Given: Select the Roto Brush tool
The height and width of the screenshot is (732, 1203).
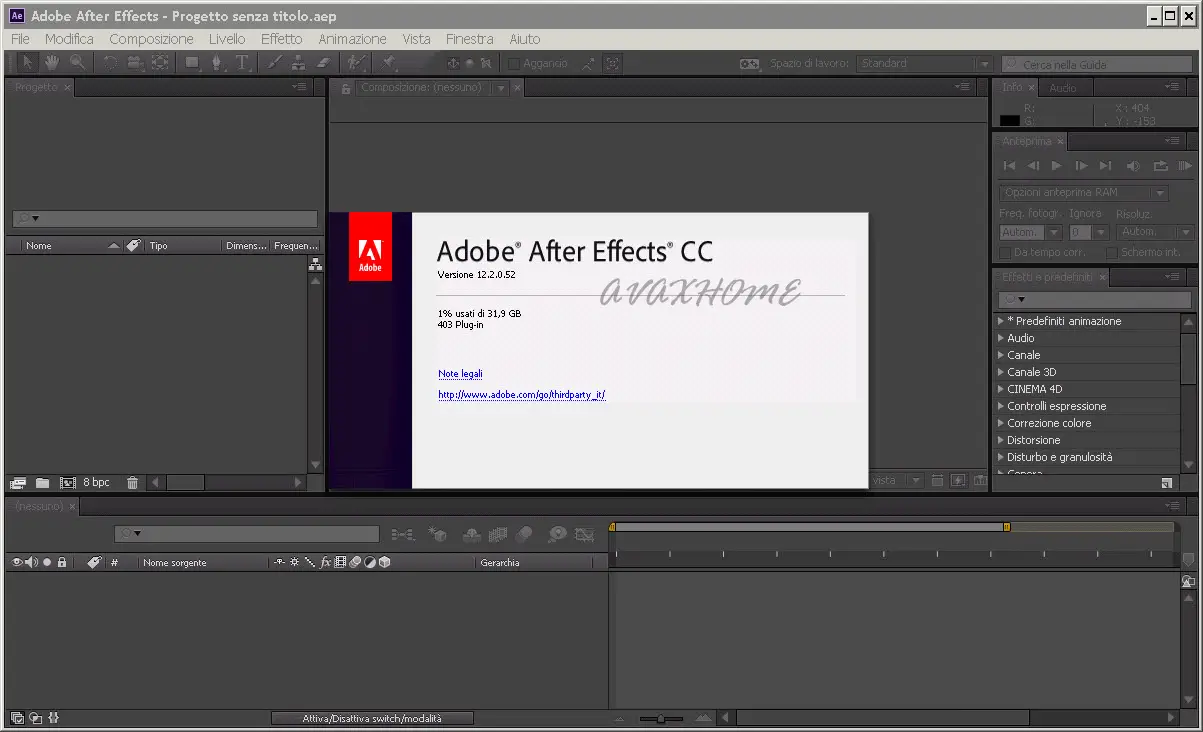Looking at the screenshot, I should [357, 62].
